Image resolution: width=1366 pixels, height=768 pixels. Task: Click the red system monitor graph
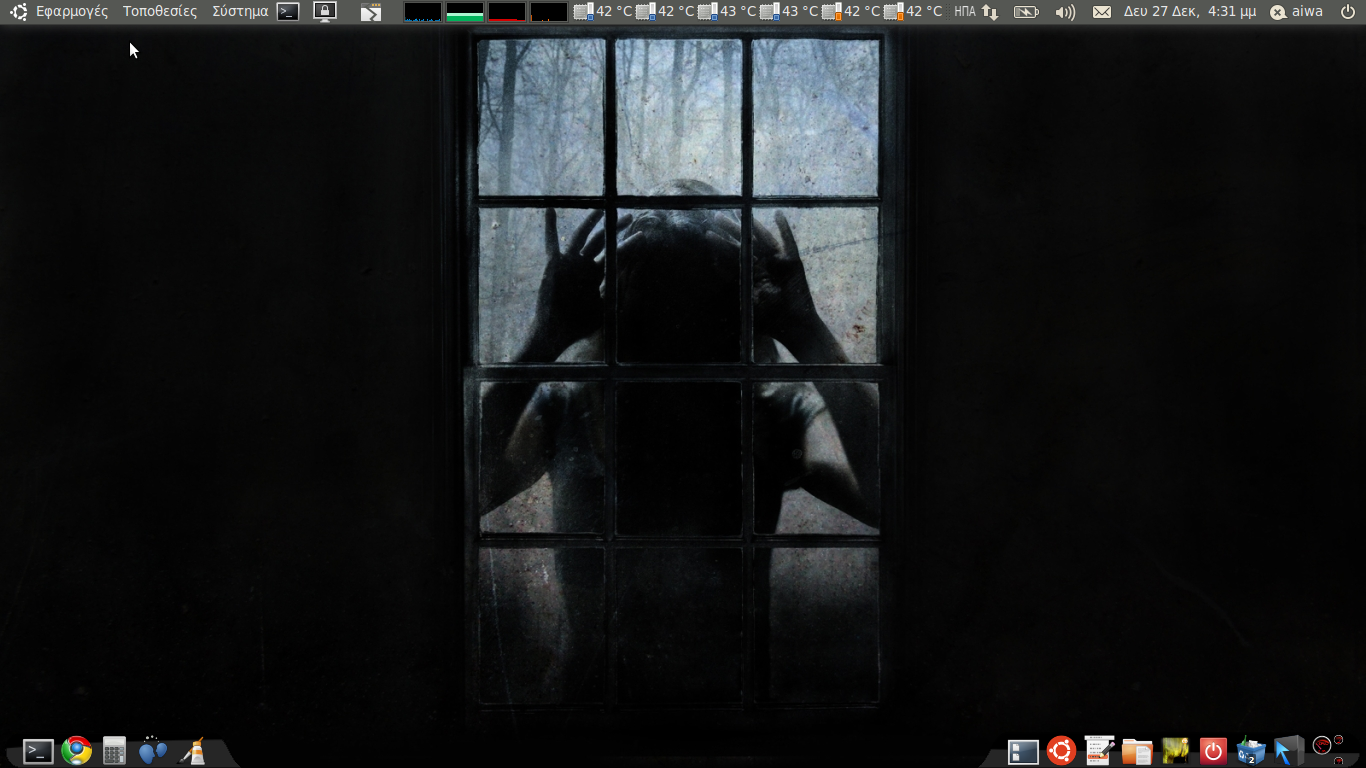click(507, 12)
